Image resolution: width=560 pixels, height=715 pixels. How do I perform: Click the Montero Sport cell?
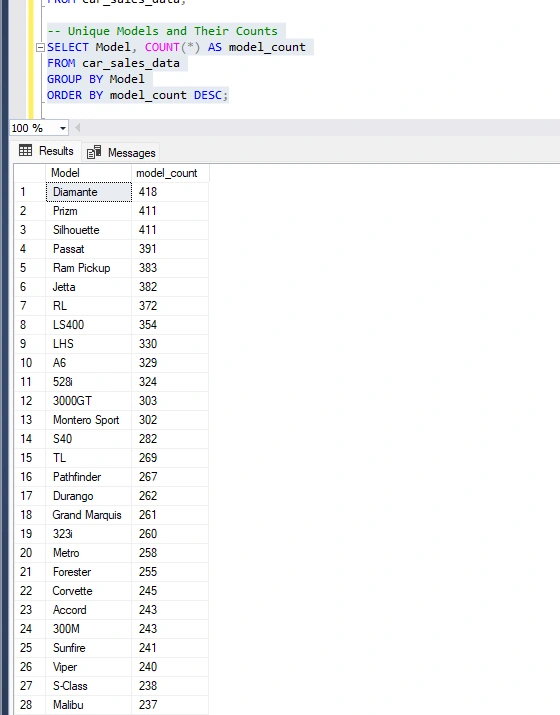[88, 420]
